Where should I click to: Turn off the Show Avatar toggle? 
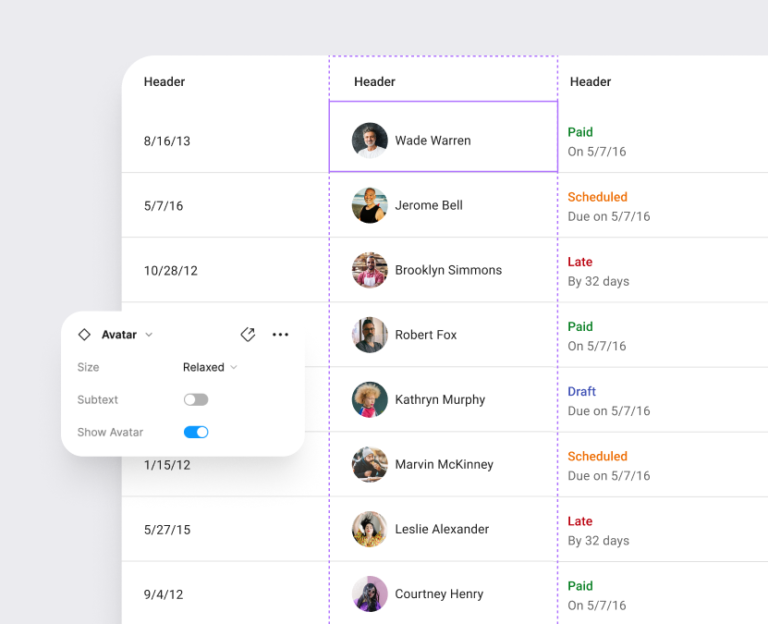196,432
